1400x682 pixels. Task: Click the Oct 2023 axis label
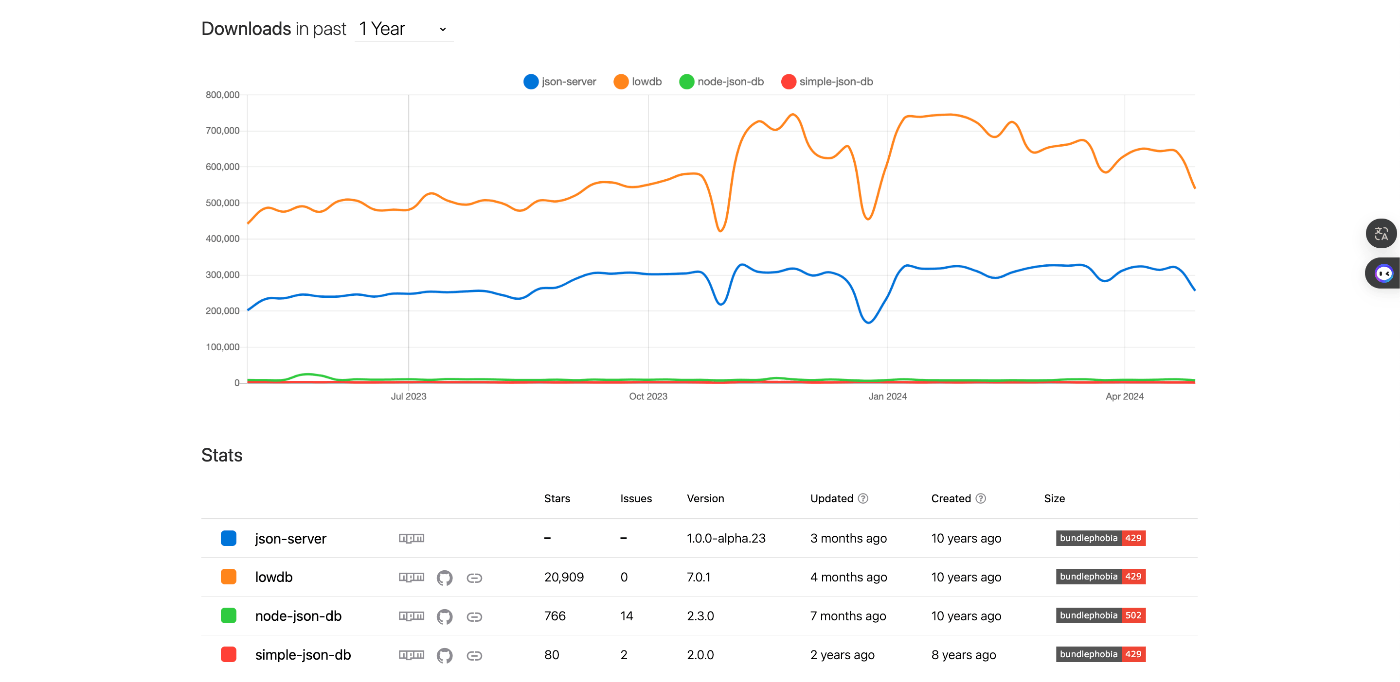[x=648, y=397]
